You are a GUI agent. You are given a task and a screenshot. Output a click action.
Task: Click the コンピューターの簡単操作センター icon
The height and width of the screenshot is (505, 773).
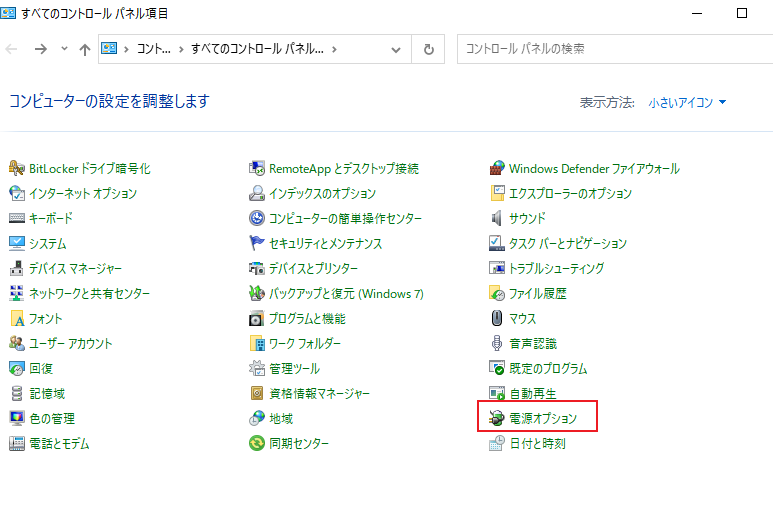[x=257, y=218]
